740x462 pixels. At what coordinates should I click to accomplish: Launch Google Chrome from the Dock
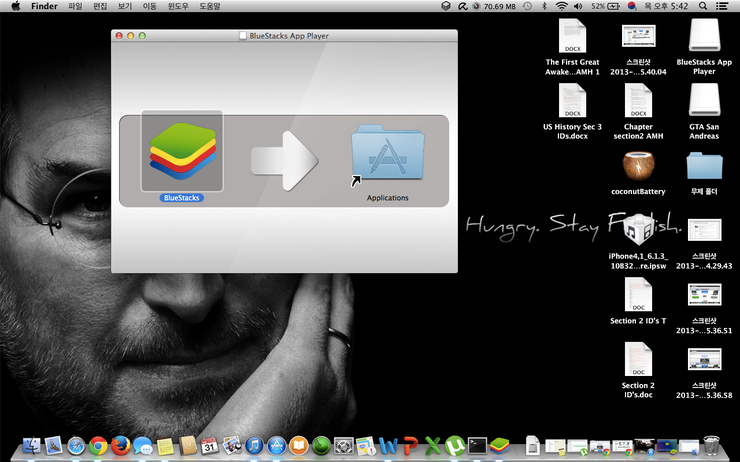(98, 445)
